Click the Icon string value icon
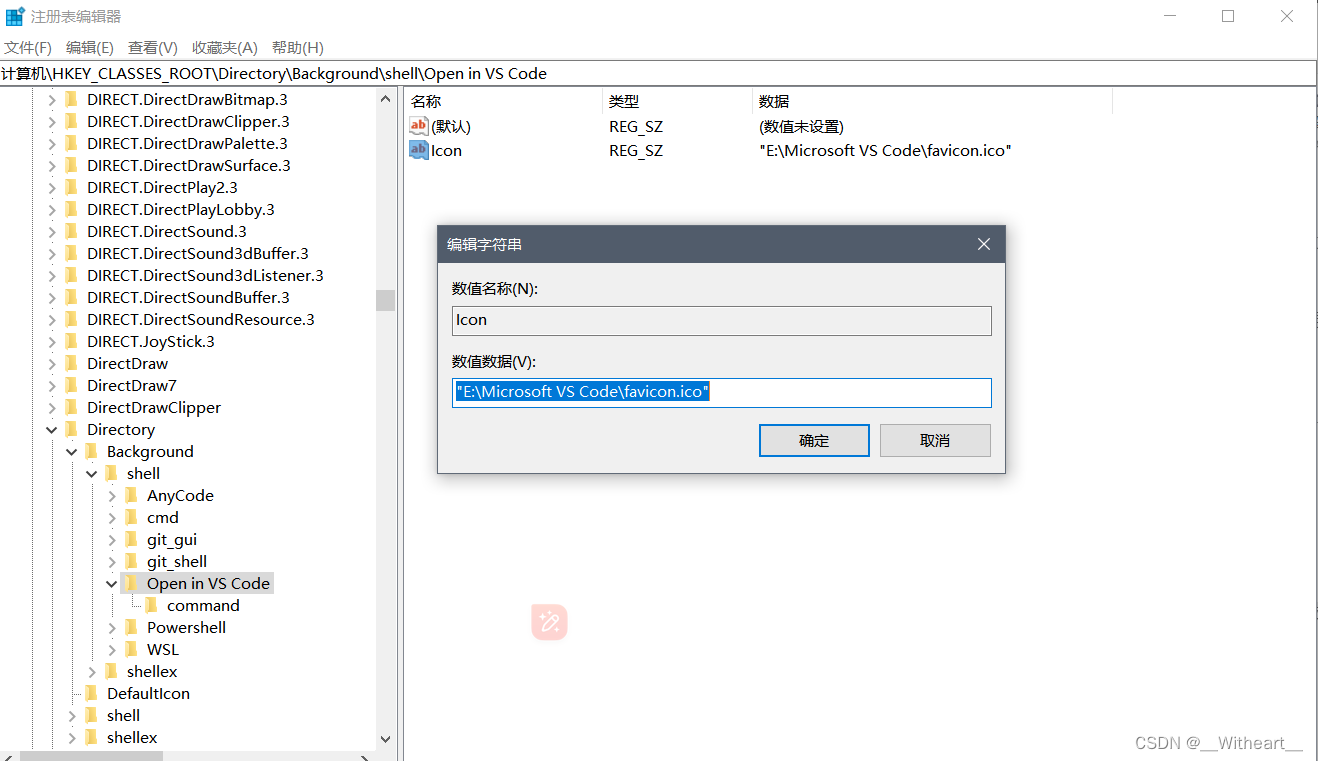The width and height of the screenshot is (1318, 761). (419, 150)
